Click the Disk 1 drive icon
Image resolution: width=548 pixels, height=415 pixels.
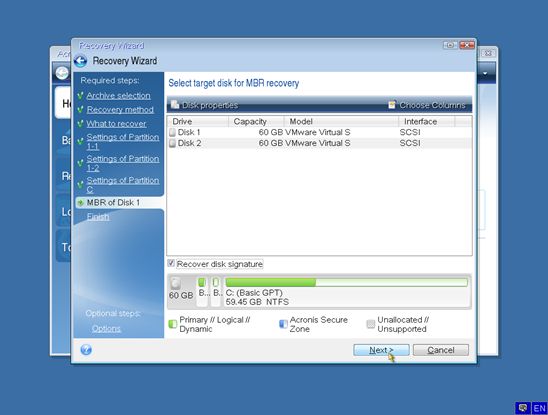pyautogui.click(x=172, y=133)
